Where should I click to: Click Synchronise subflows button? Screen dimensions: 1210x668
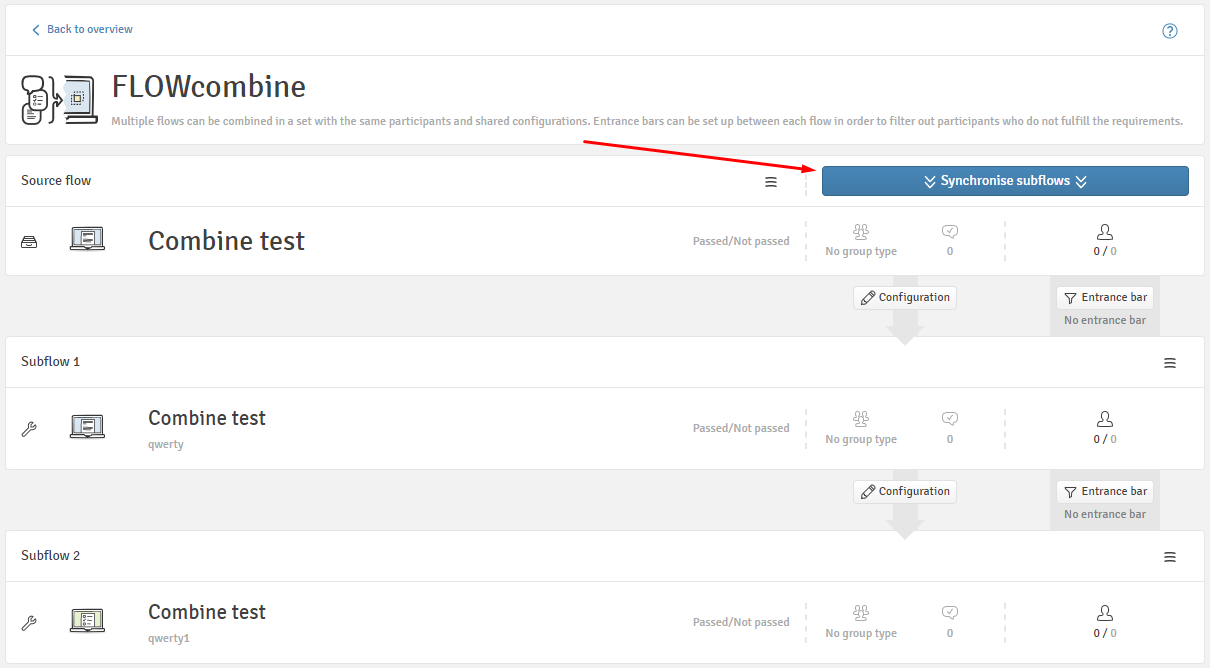click(1005, 181)
